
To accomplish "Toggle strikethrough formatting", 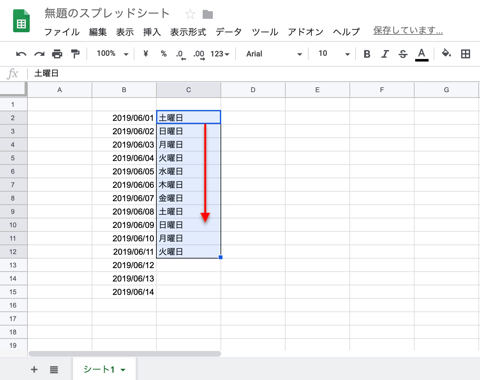I will coord(403,54).
